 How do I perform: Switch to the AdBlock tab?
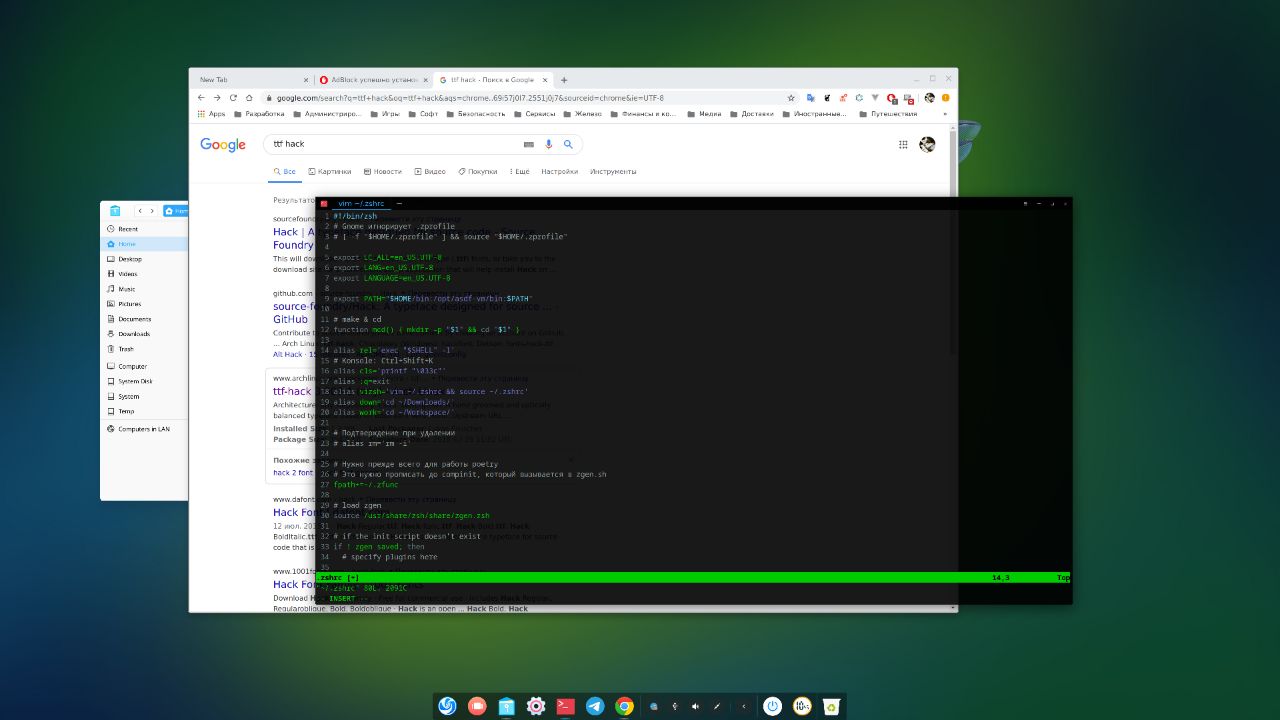pyautogui.click(x=372, y=80)
